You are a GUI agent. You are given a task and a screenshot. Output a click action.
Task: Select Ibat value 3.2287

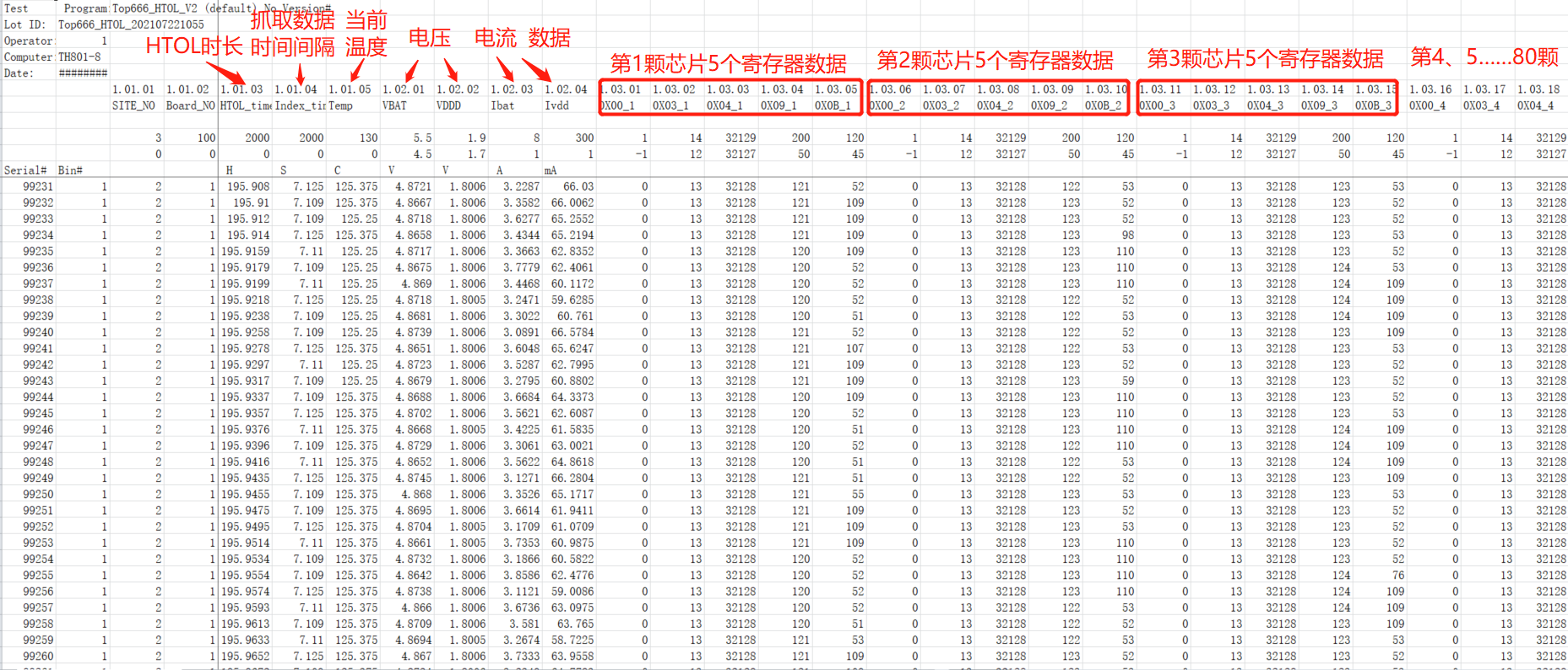(521, 186)
